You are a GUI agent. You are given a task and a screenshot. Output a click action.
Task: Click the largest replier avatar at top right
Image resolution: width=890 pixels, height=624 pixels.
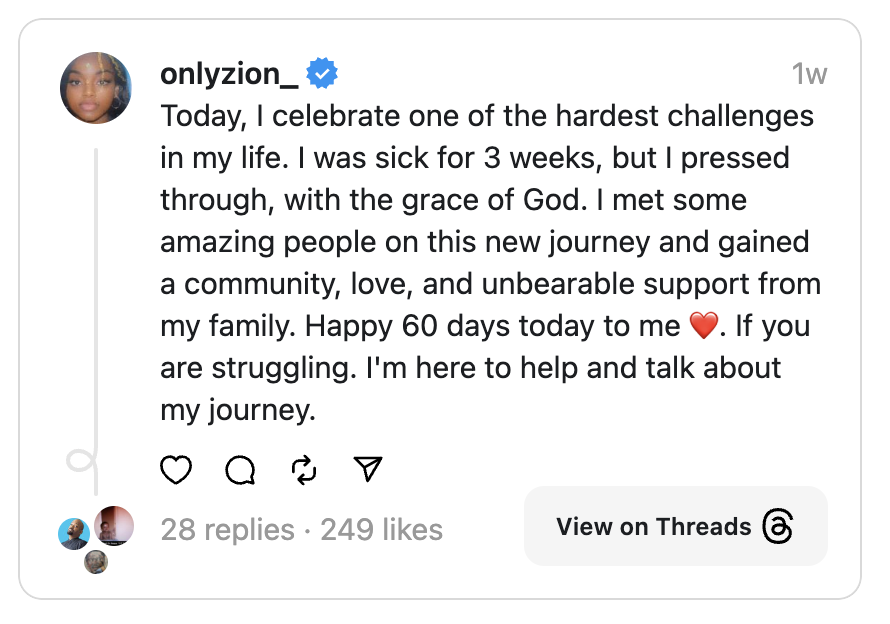114,525
